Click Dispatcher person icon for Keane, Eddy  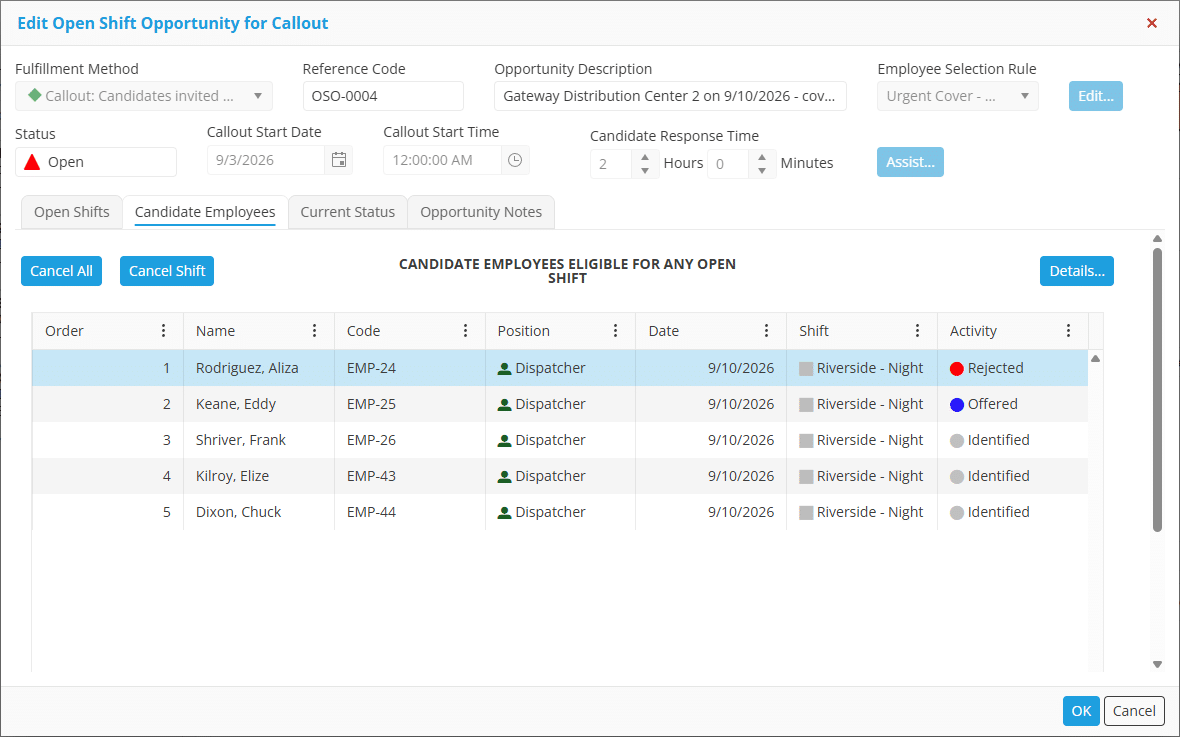[x=504, y=404]
